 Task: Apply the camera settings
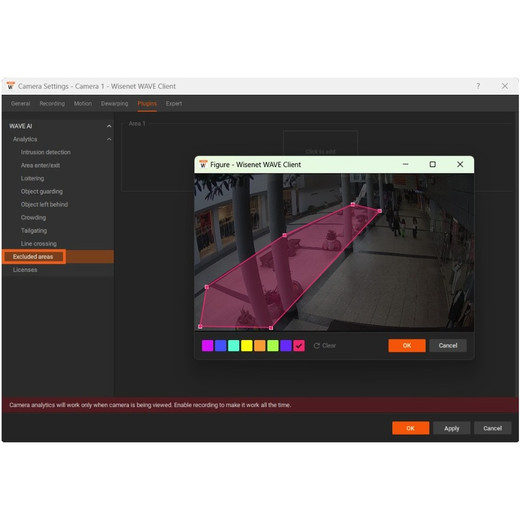pyautogui.click(x=452, y=428)
